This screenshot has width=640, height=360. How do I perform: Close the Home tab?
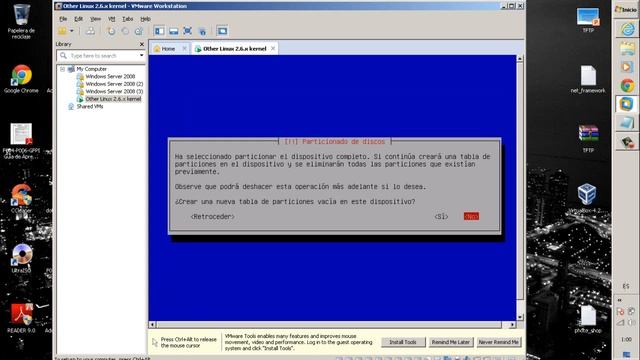pos(184,49)
